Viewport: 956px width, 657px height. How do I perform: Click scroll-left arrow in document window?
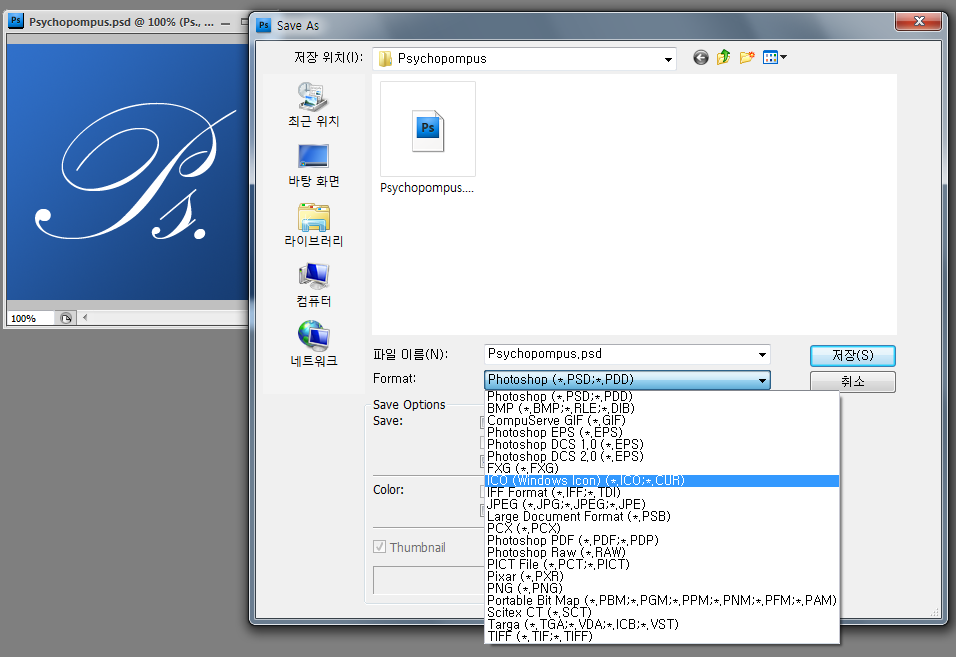pos(85,318)
